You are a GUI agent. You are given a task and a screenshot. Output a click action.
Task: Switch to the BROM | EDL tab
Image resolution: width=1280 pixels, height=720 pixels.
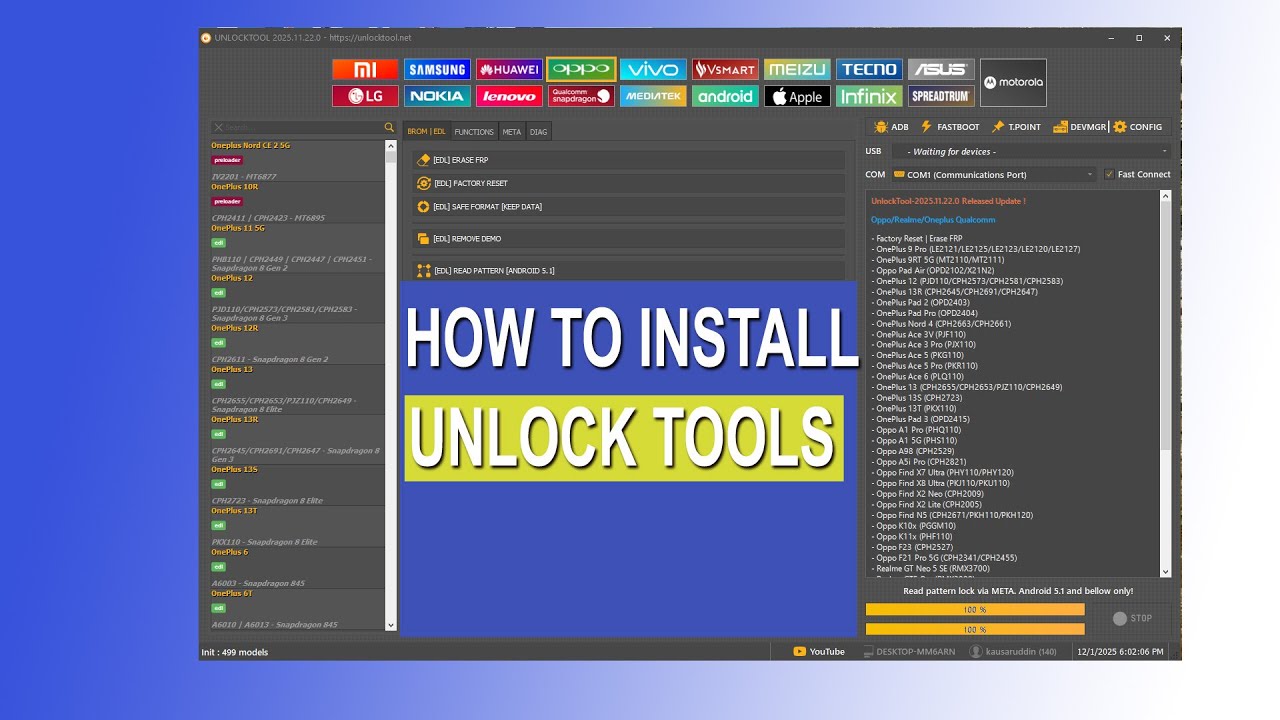tap(426, 131)
